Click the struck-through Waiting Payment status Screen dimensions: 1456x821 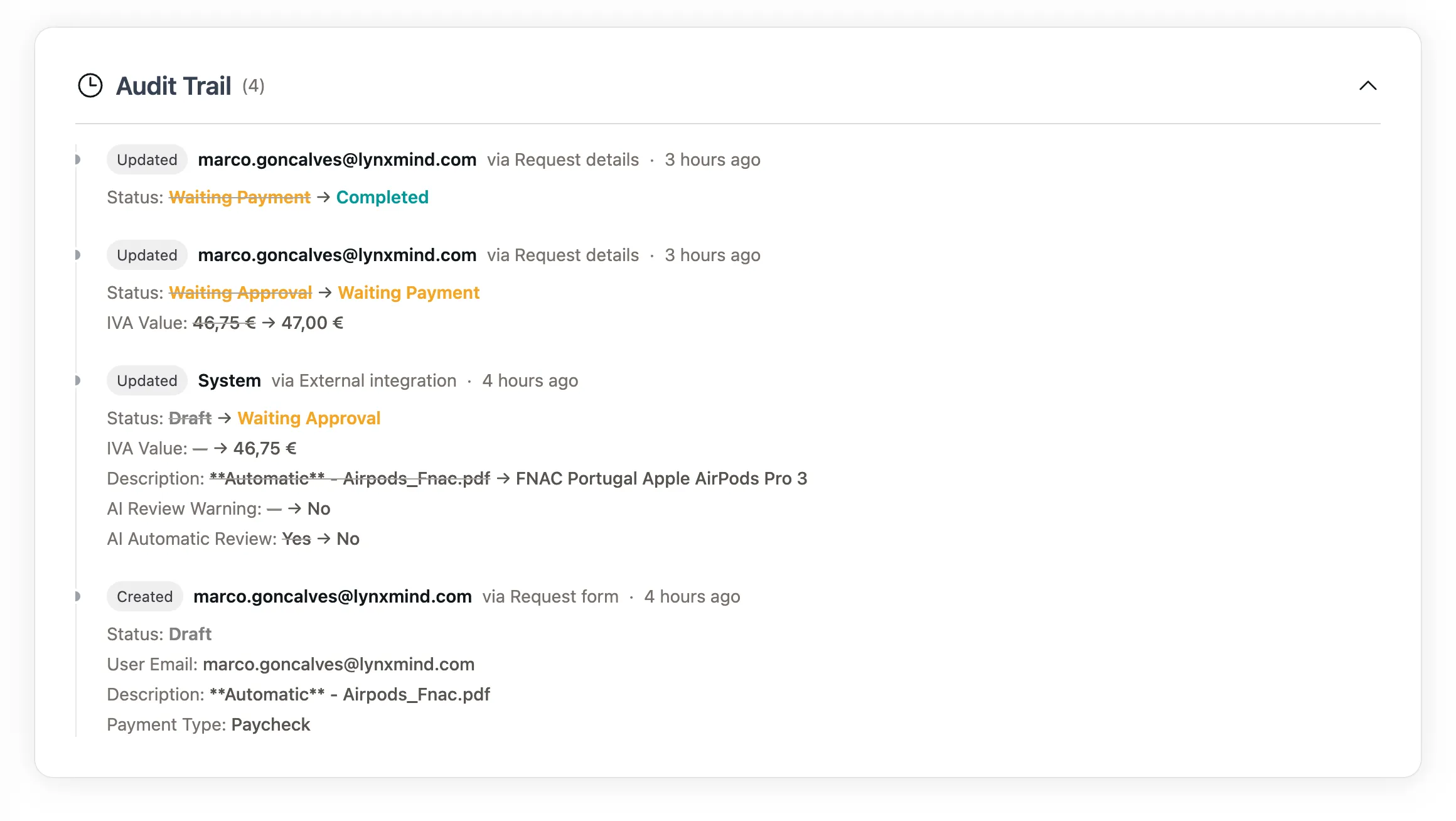click(240, 198)
